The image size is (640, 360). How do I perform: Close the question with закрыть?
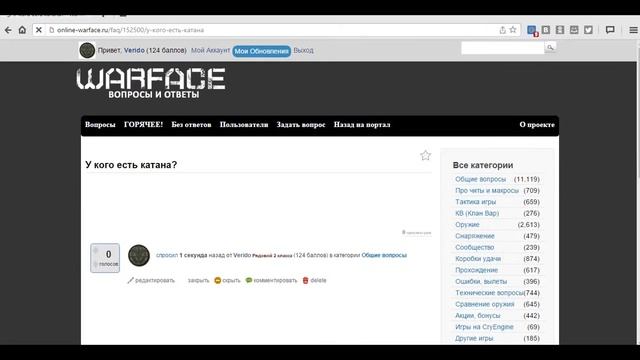pos(198,280)
